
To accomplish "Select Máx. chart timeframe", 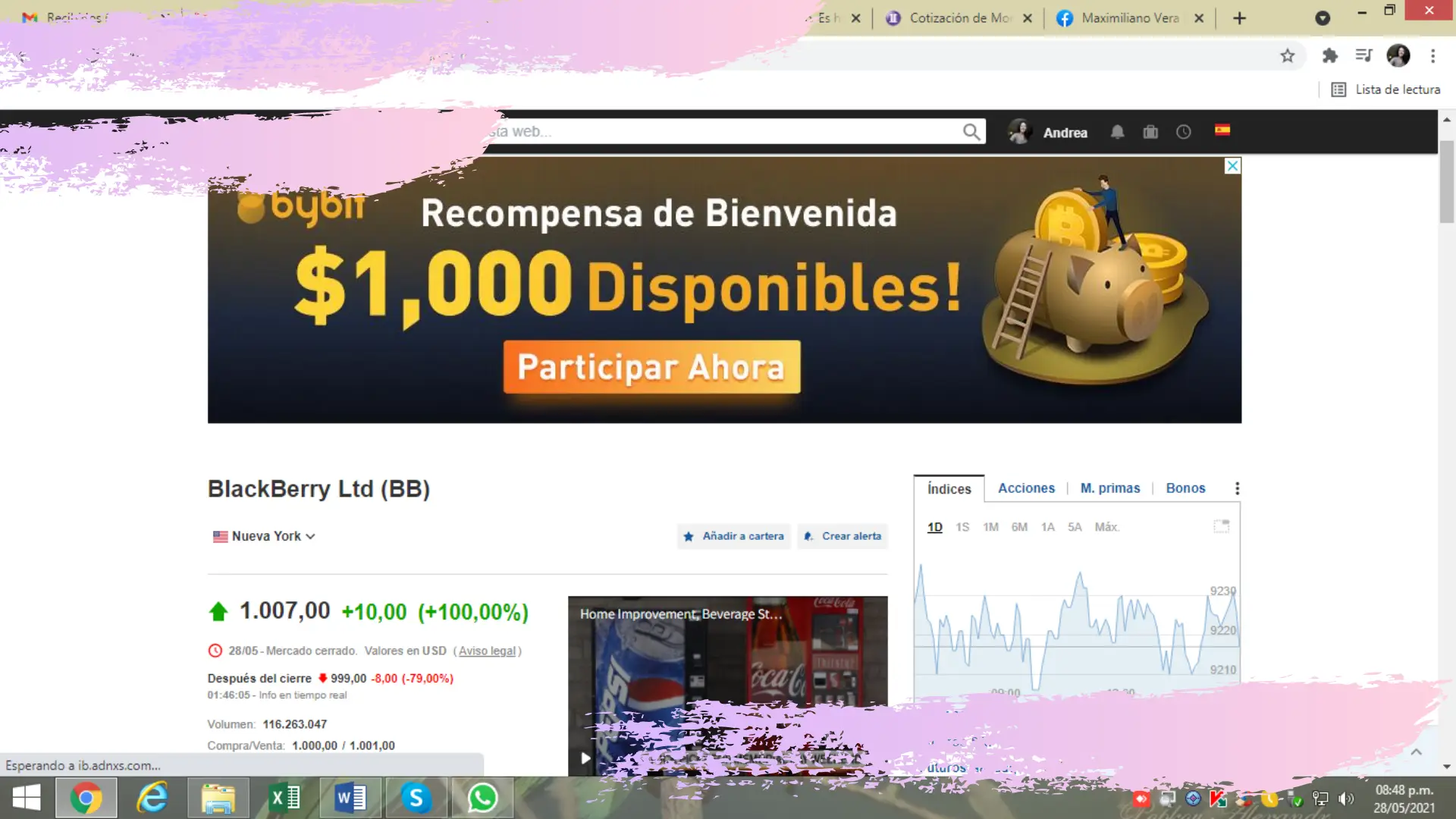I will point(1106,527).
